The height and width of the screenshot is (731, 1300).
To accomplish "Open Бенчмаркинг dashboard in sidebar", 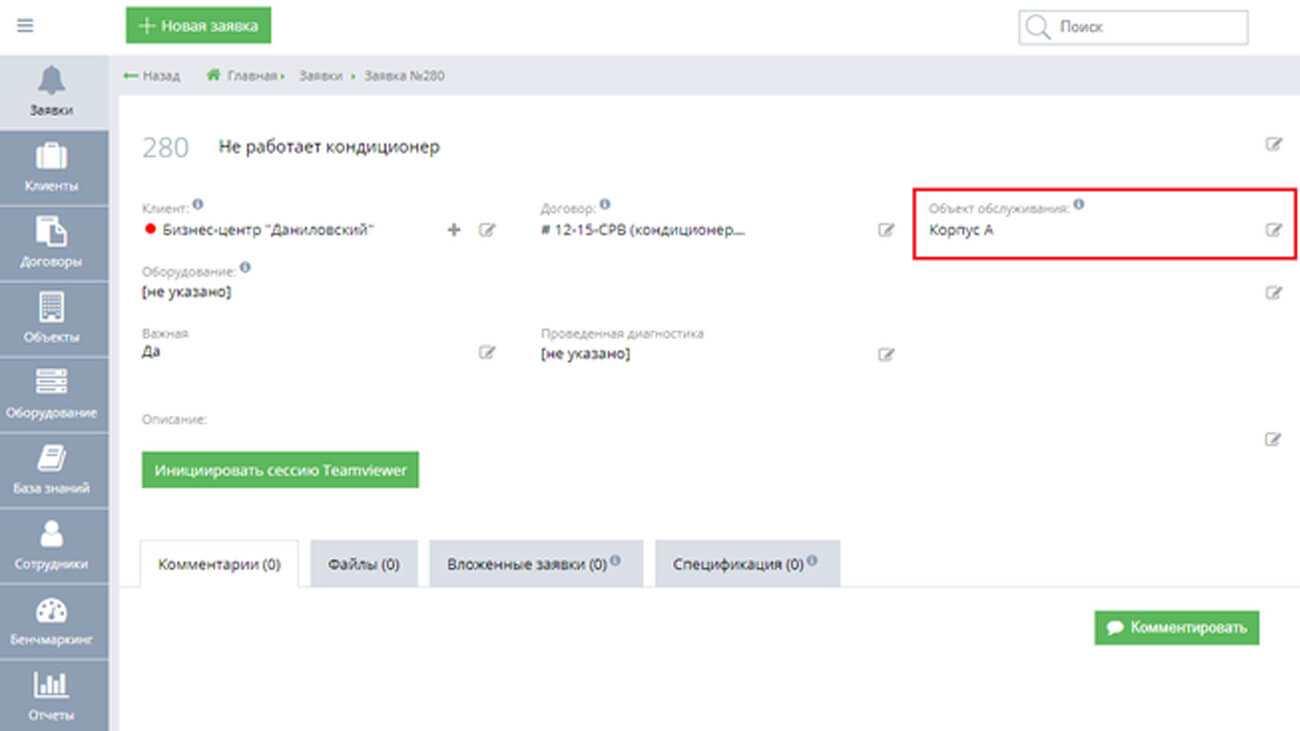I will pyautogui.click(x=52, y=621).
